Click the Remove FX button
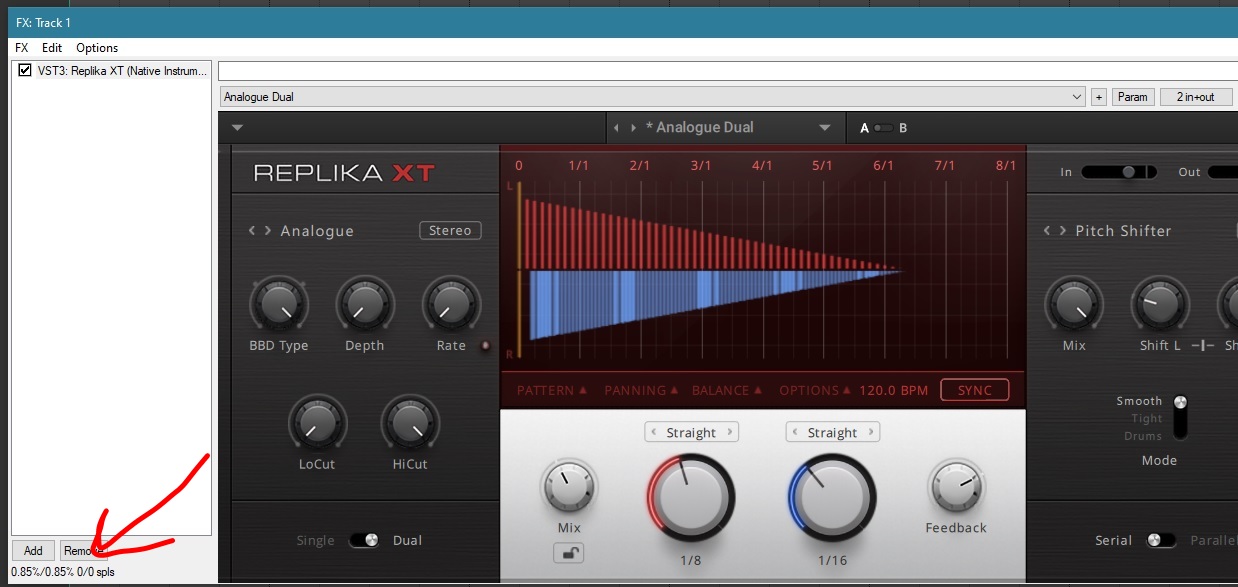 [x=83, y=551]
